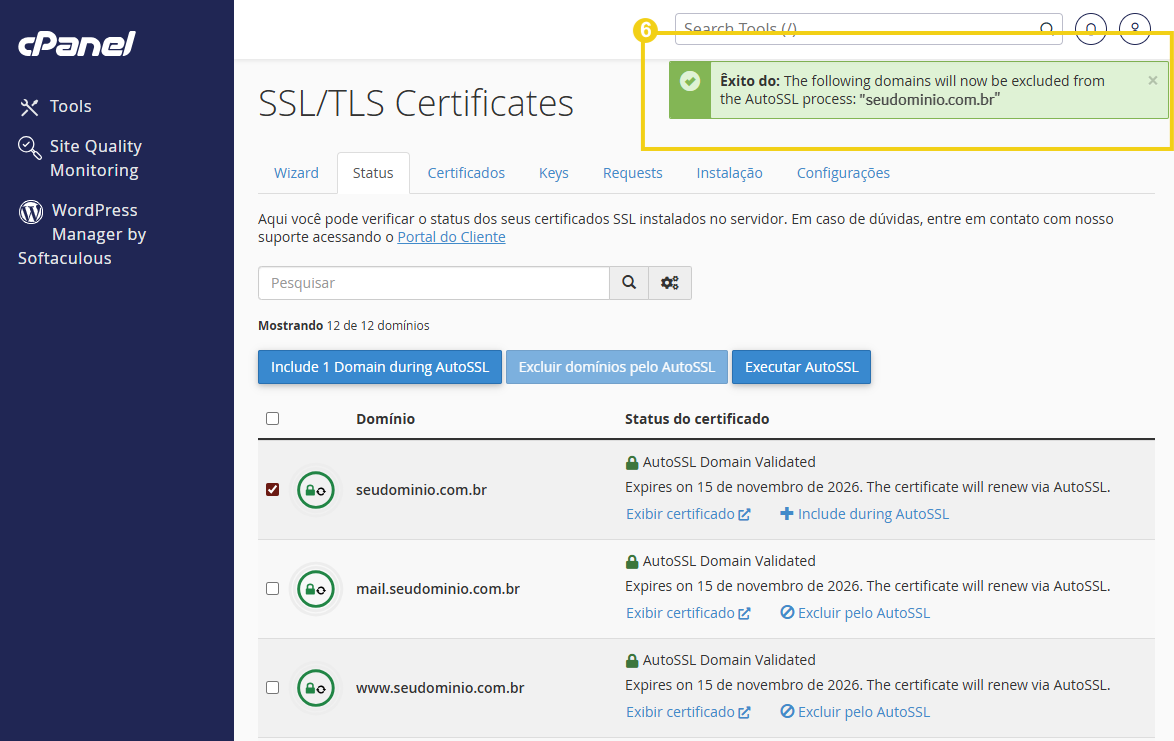1174x741 pixels.
Task: Click the SSL/TLS Certificates page heading
Action: pos(416,103)
